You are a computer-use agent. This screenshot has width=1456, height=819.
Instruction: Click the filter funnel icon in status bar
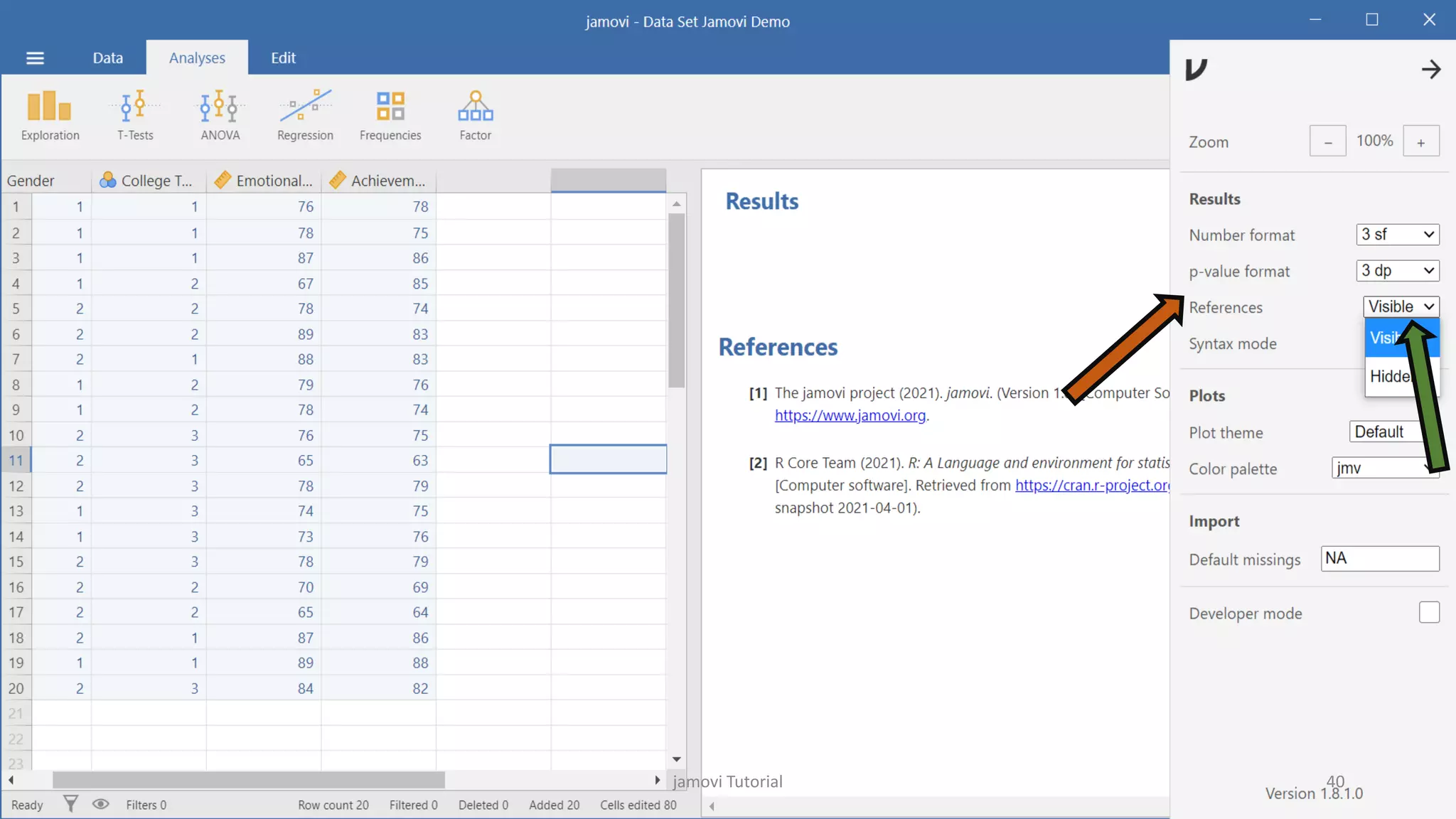70,804
